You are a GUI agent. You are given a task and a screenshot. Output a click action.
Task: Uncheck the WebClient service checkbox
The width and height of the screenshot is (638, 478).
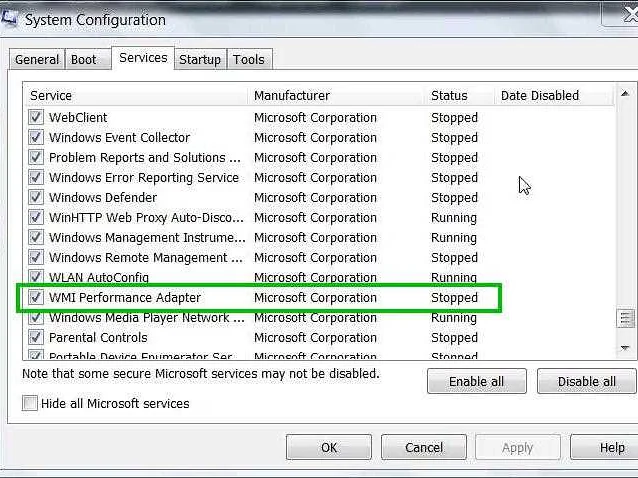click(x=36, y=118)
